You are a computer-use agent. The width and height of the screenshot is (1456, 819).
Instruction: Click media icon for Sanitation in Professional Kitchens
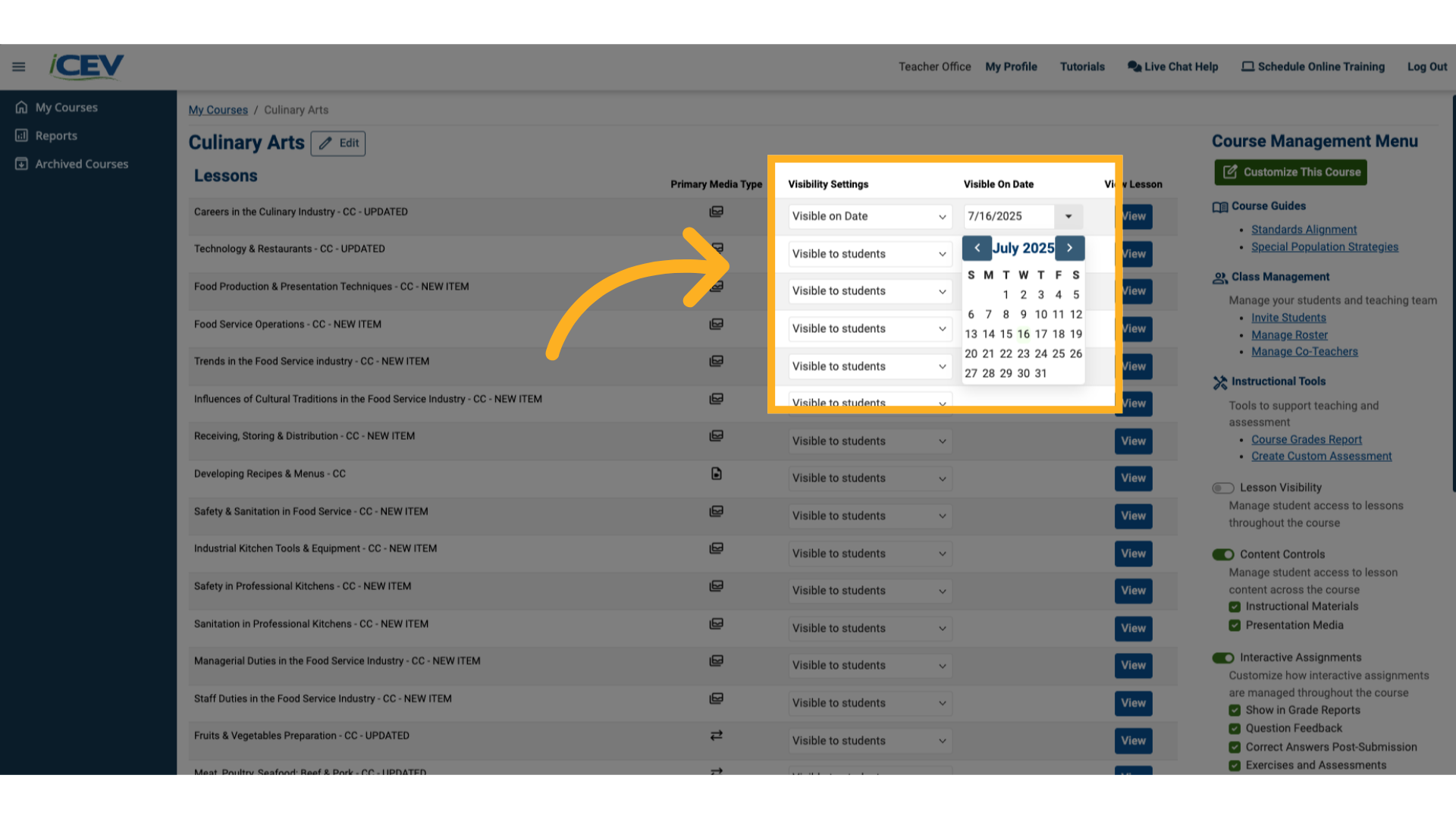point(716,623)
